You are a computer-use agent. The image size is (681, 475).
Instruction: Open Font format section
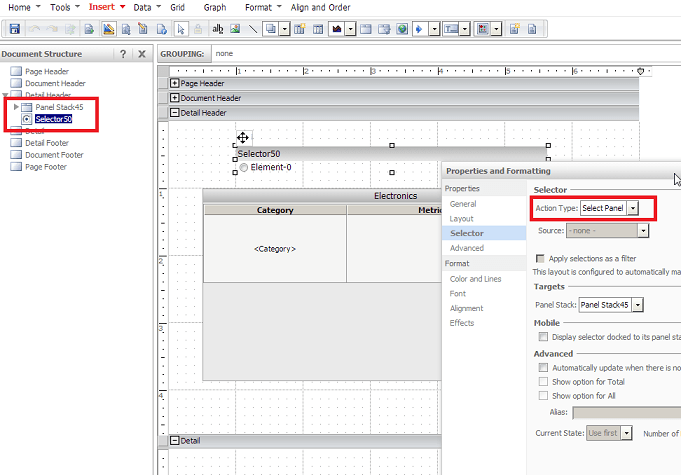458,294
